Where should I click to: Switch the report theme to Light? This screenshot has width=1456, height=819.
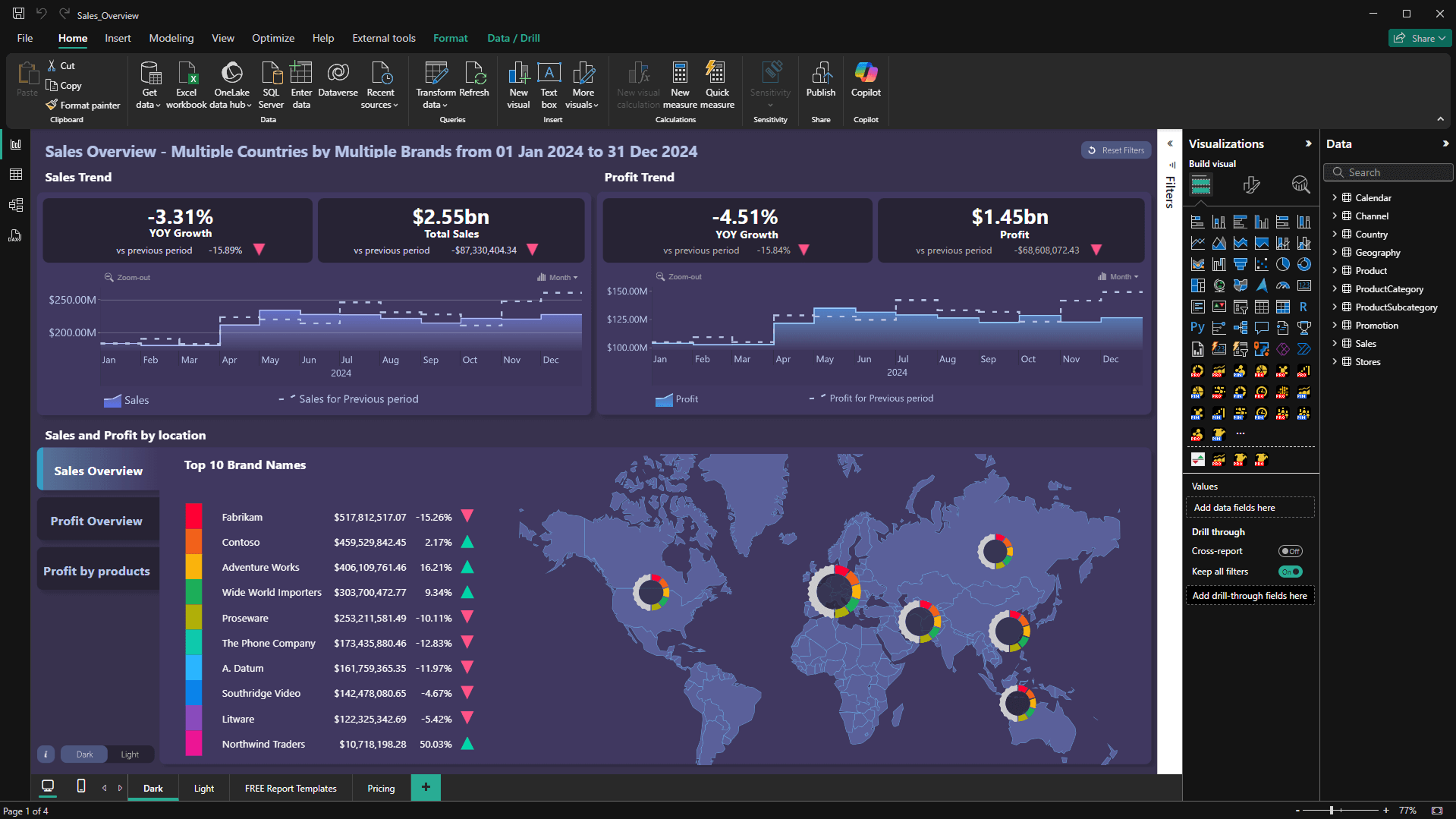130,754
